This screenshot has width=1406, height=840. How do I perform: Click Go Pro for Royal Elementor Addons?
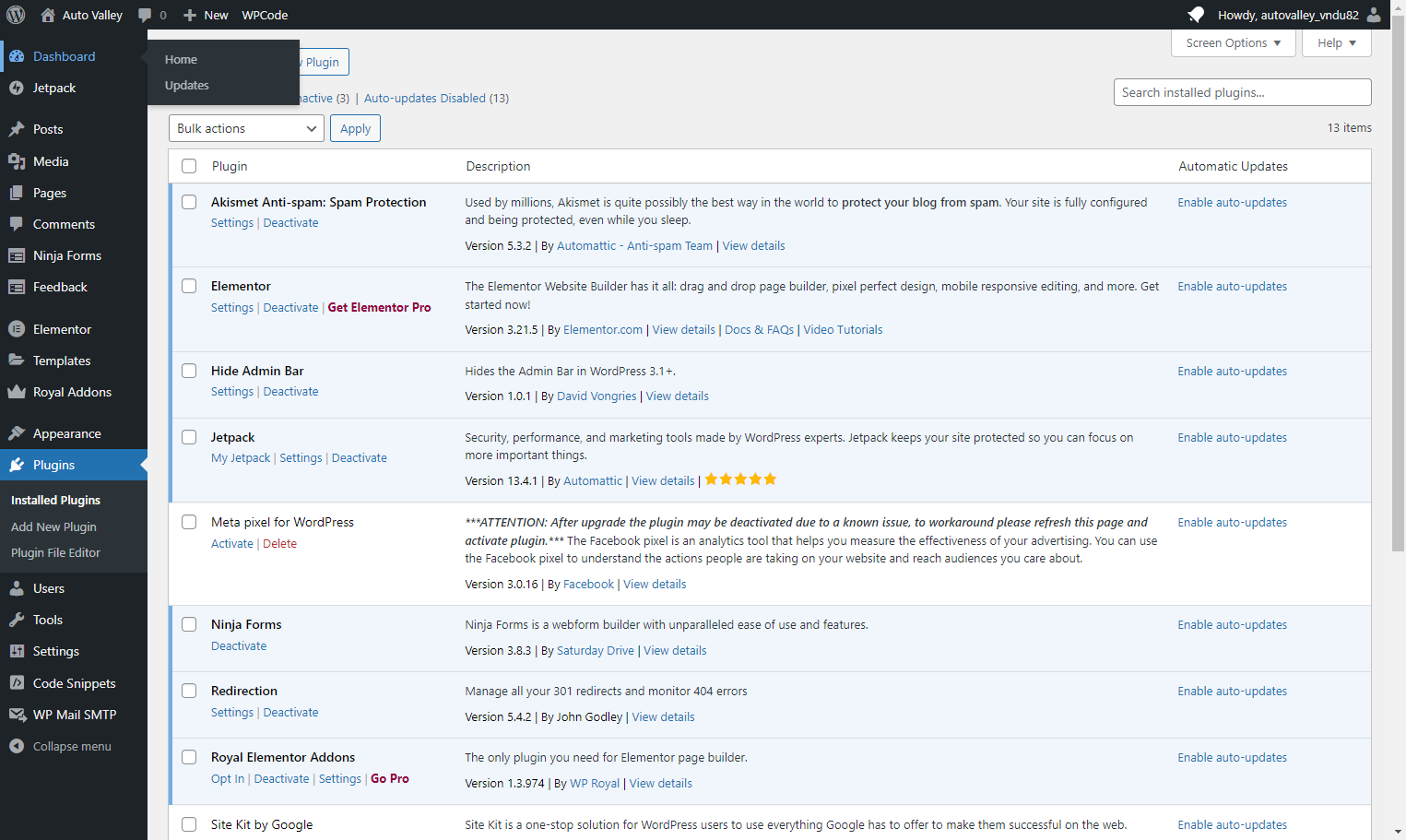click(390, 778)
